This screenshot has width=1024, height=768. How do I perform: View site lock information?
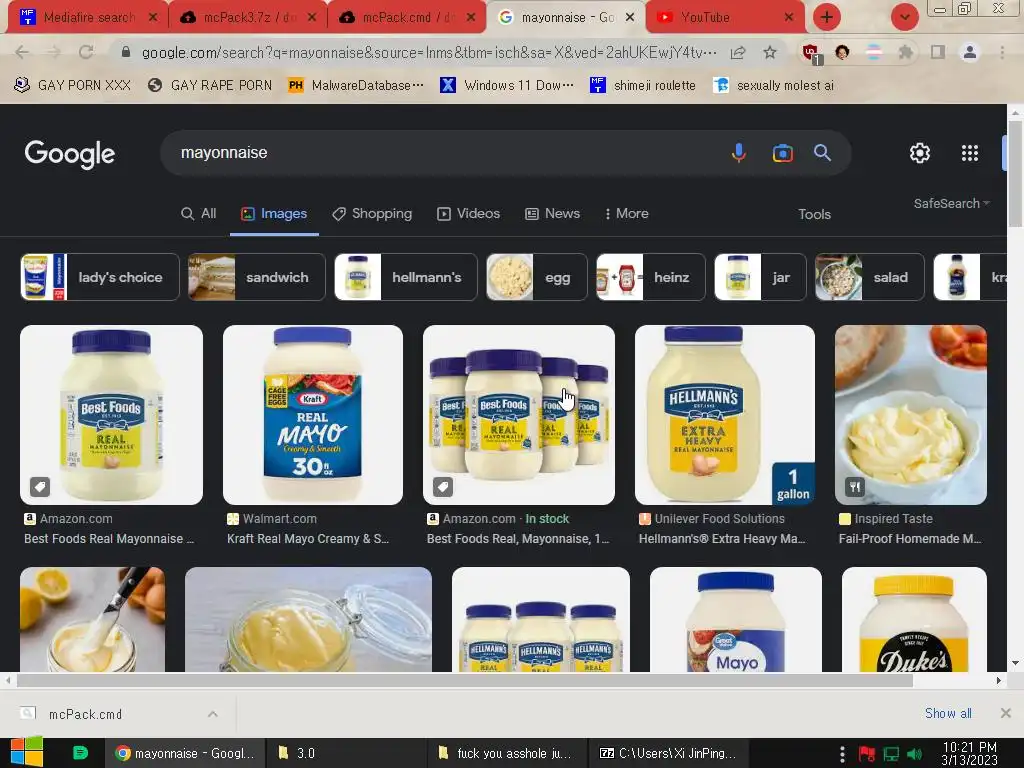(126, 52)
